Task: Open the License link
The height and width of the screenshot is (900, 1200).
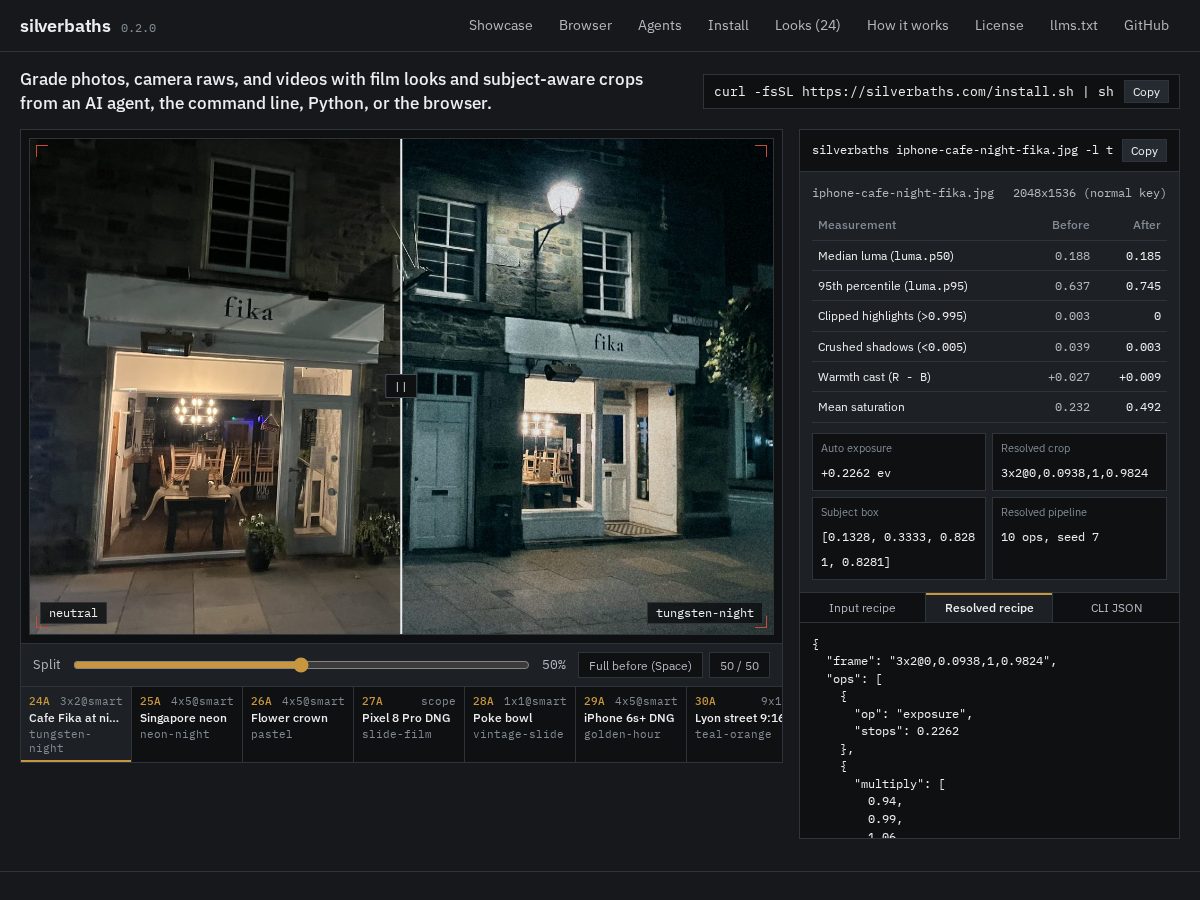Action: pos(999,25)
